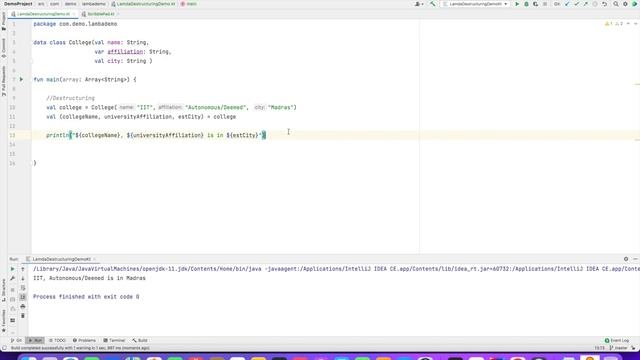
Task: Go to next highlighted error arrow
Action: point(635,24)
